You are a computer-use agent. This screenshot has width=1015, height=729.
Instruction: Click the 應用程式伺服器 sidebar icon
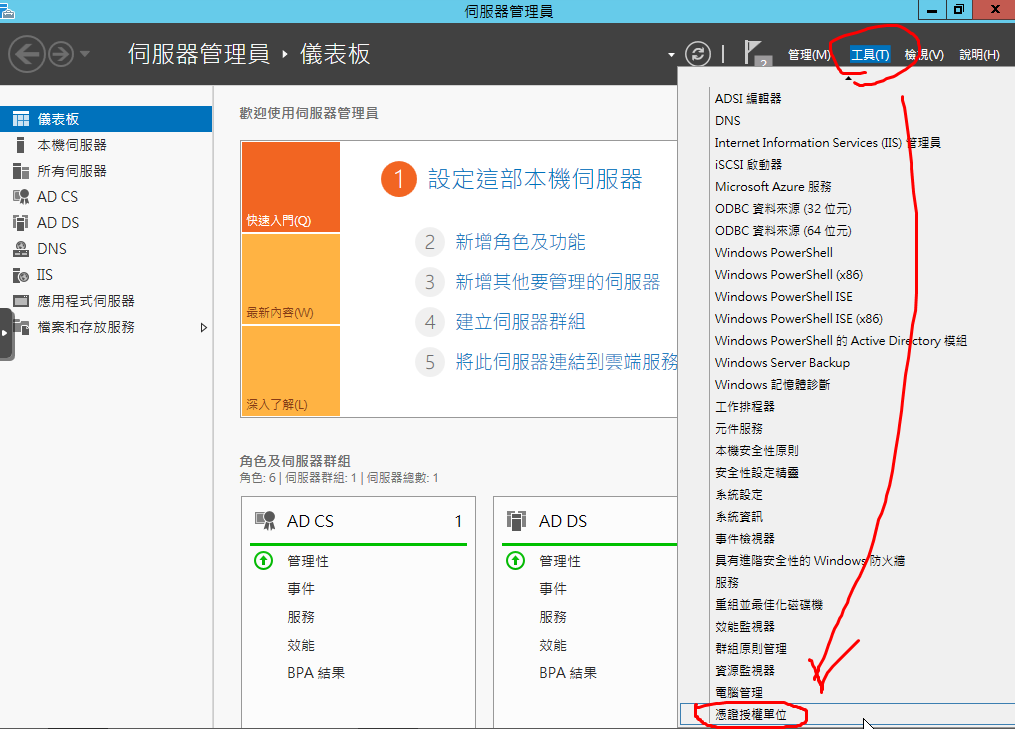pyautogui.click(x=21, y=301)
